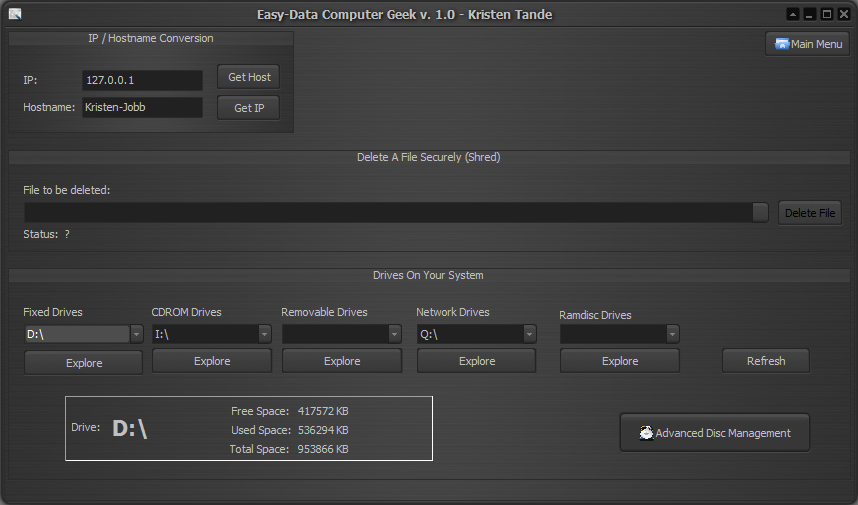Image resolution: width=858 pixels, height=505 pixels.
Task: Click the Delete File button
Action: click(x=809, y=213)
